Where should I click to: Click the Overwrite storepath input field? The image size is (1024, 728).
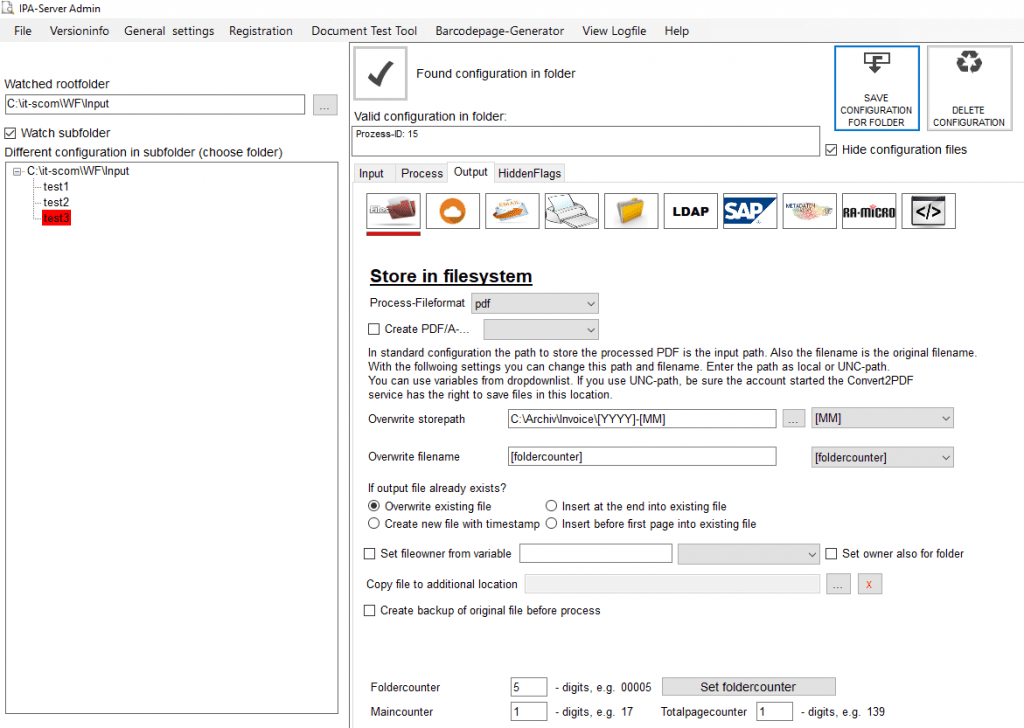coord(641,419)
